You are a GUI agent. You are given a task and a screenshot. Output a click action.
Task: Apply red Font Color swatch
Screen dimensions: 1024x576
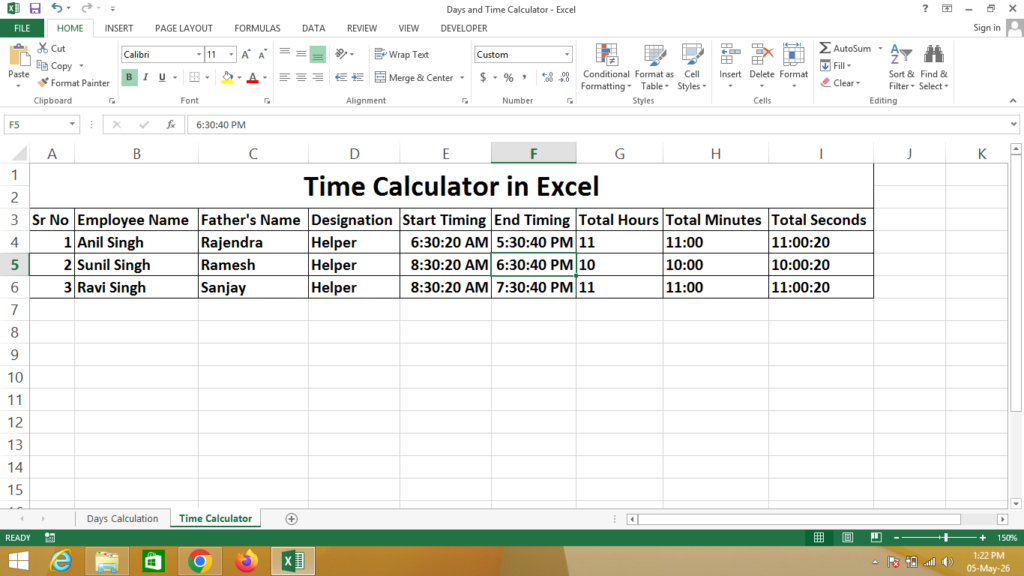[x=253, y=78]
